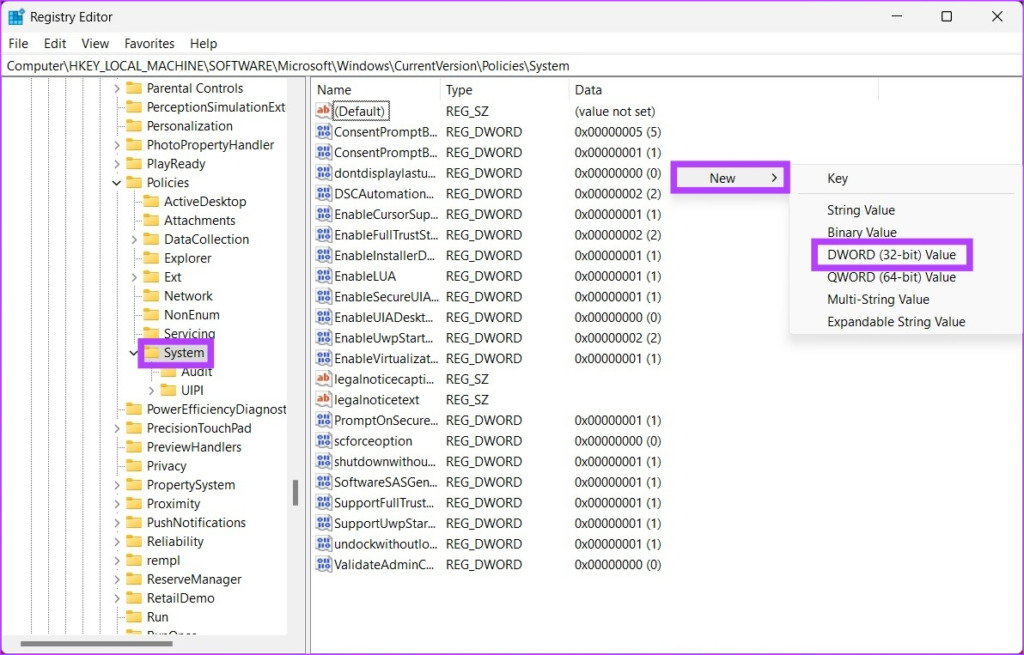Open the Help menu
Viewport: 1024px width, 655px height.
coord(204,43)
